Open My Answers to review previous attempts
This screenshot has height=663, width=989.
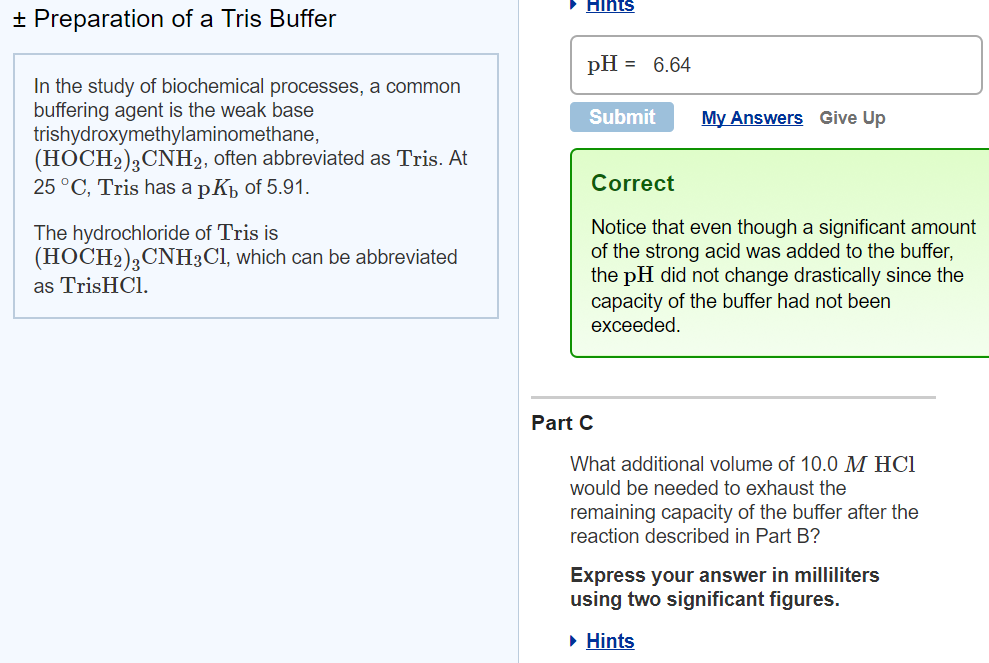click(752, 117)
